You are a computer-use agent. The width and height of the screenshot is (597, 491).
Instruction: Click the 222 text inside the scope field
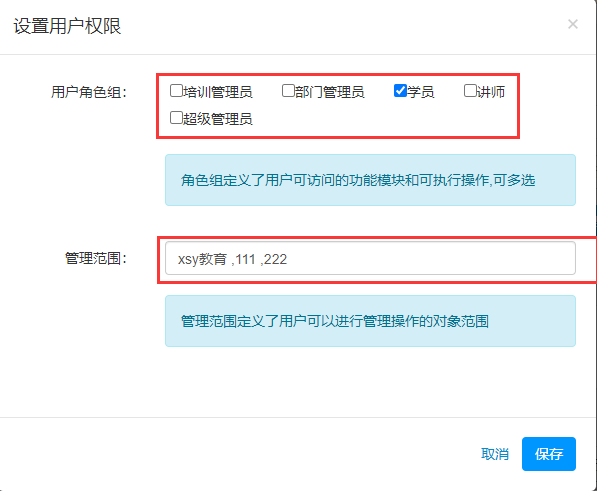click(275, 260)
